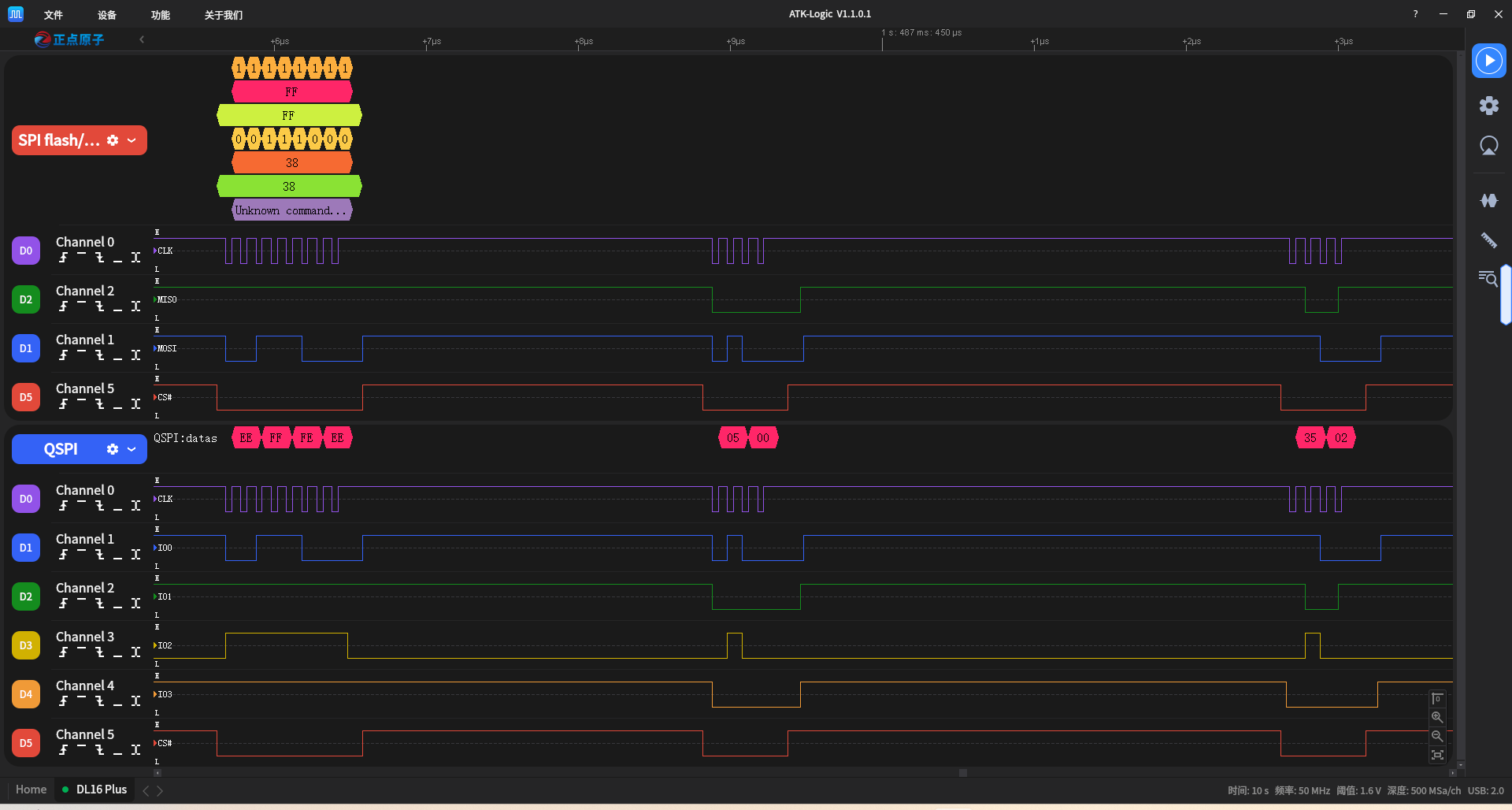This screenshot has width=1512, height=810.
Task: Select QSPI data value 02
Action: click(1341, 438)
